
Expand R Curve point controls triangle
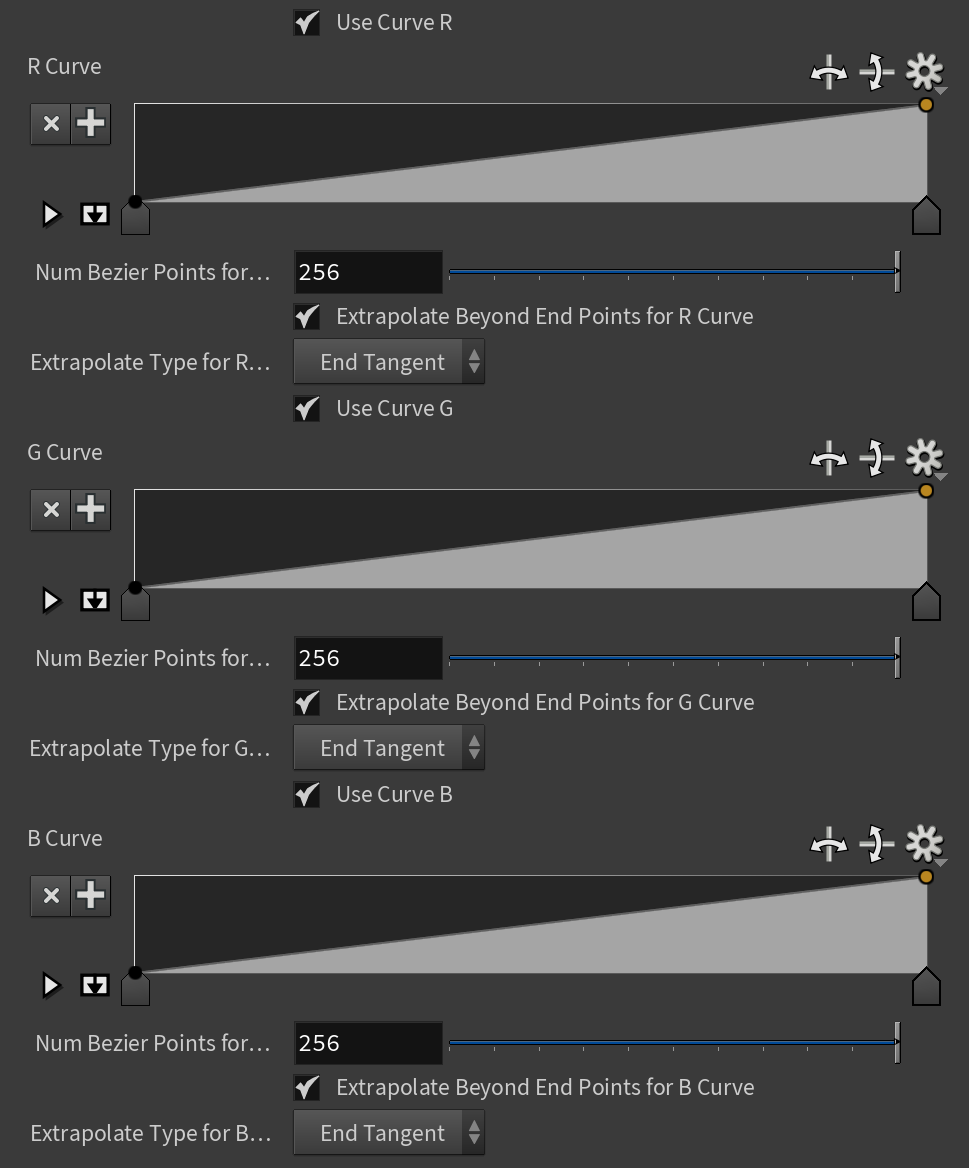click(51, 215)
